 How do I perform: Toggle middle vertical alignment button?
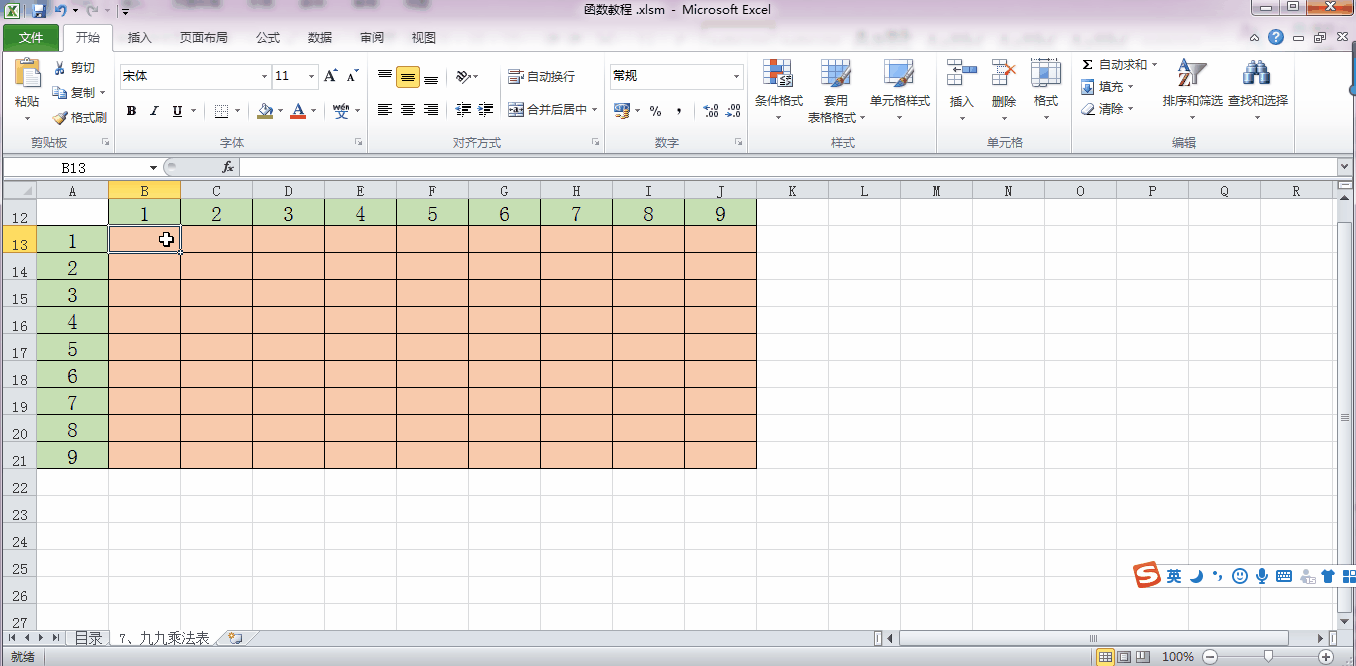[x=408, y=77]
